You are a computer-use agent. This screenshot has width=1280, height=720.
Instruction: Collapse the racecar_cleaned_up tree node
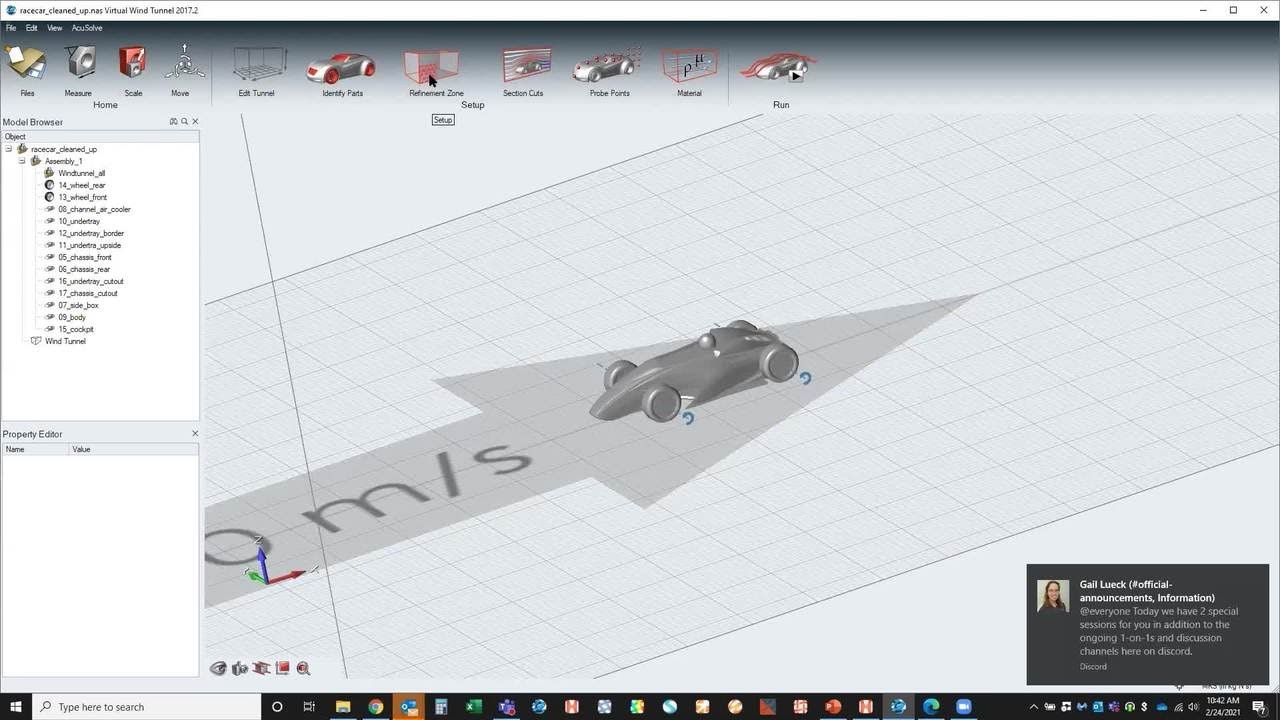click(8, 149)
